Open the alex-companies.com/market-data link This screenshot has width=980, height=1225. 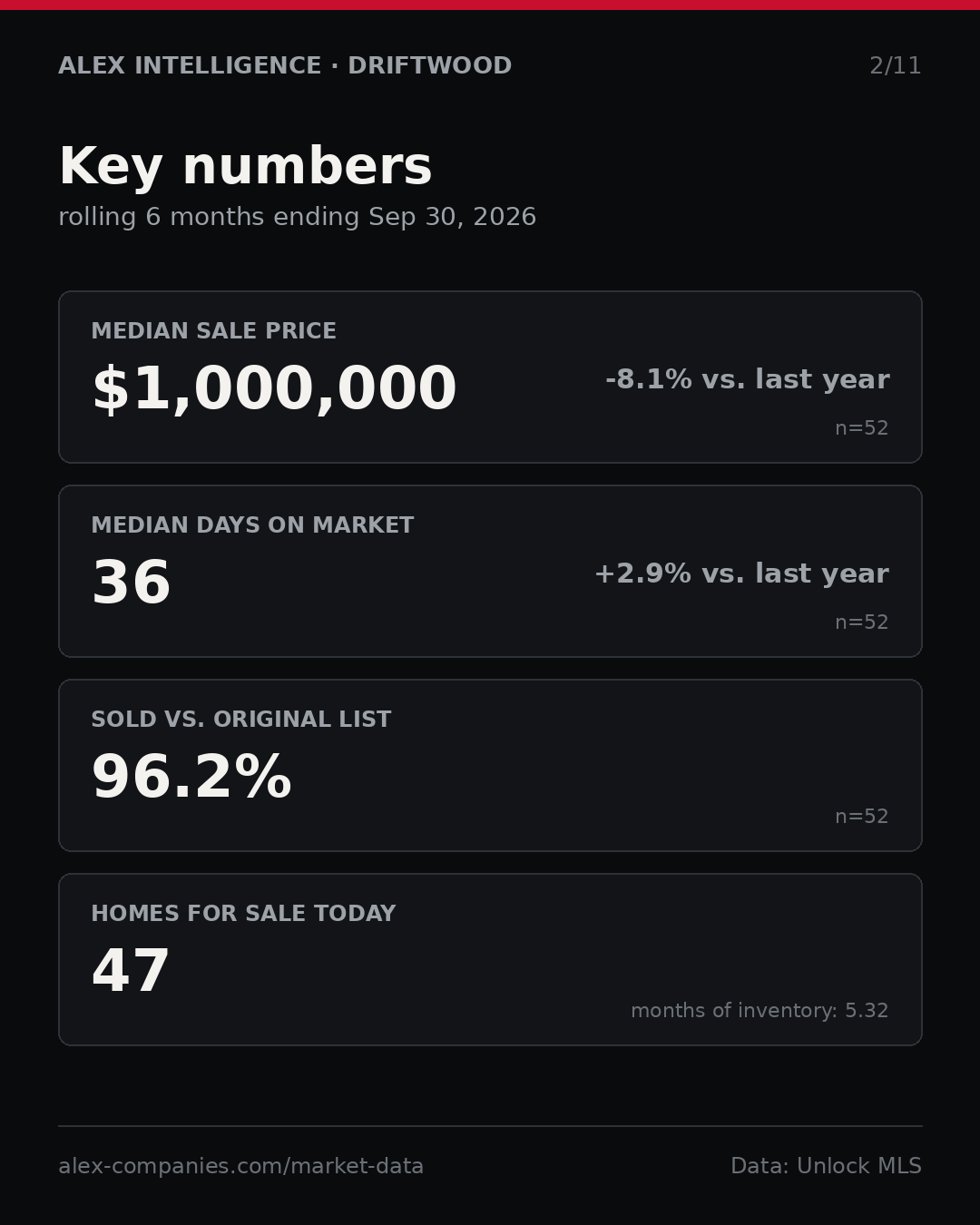click(241, 1166)
